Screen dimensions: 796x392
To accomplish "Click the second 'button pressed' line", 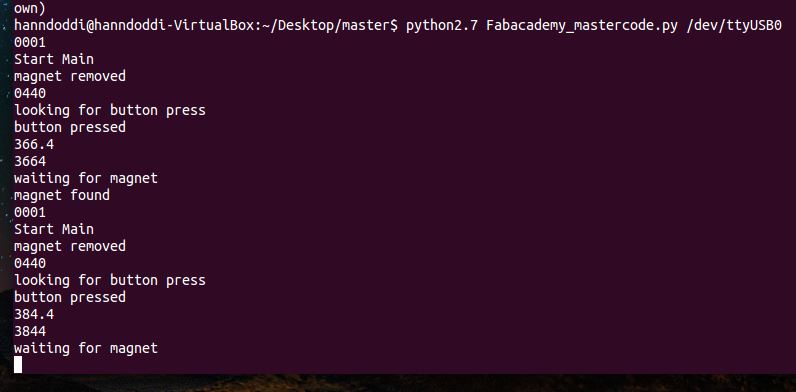I will [x=70, y=297].
